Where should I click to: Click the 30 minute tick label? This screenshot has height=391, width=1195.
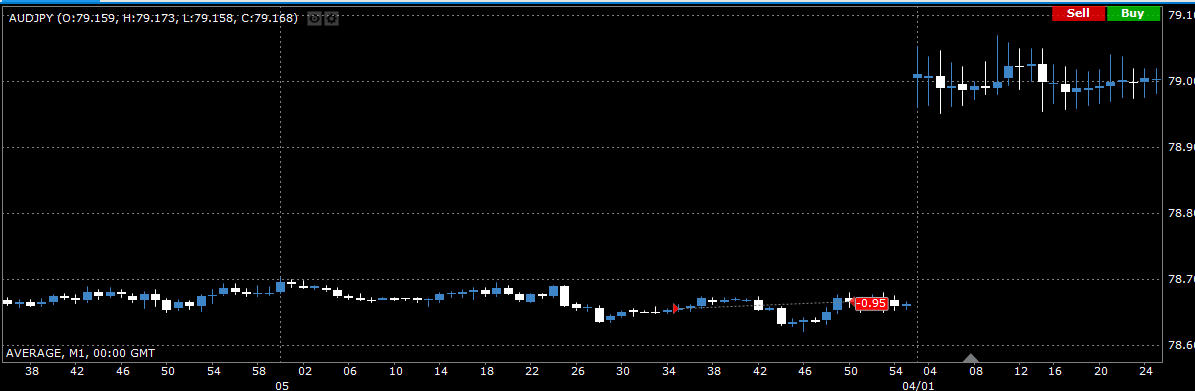[623, 371]
